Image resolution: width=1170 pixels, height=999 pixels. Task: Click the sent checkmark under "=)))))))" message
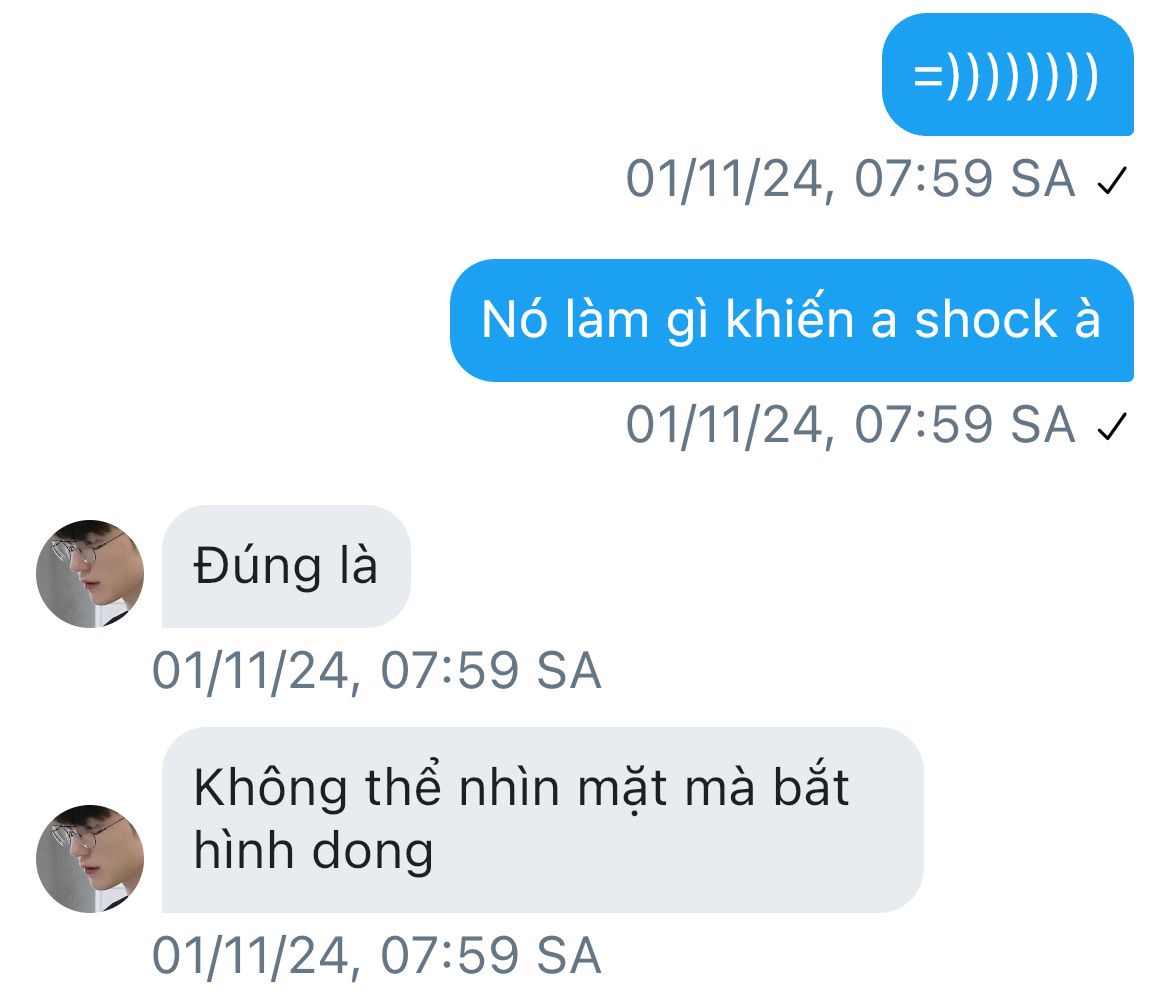click(x=1112, y=181)
